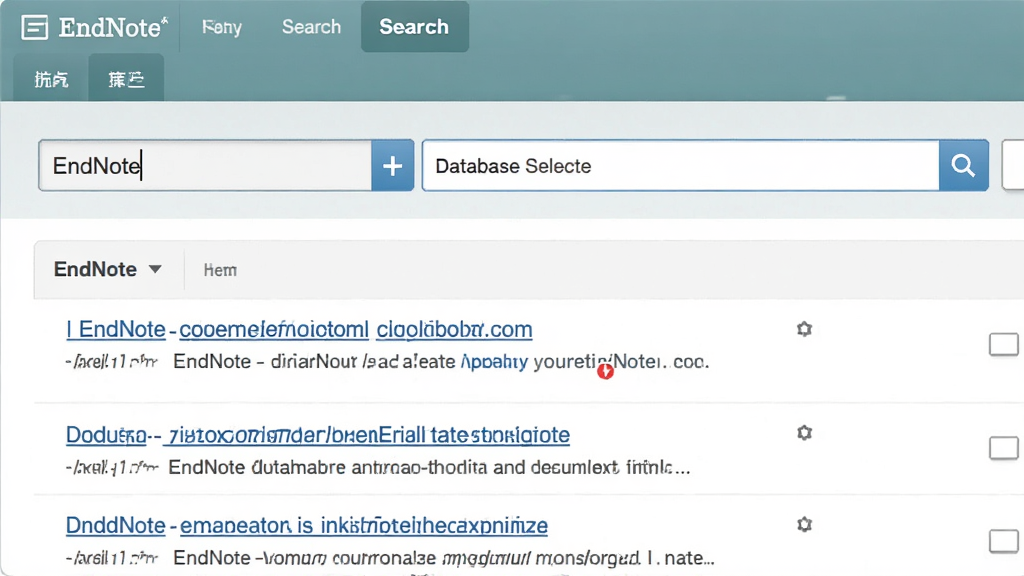
Task: Click the search text field containing EndNote
Action: point(205,166)
